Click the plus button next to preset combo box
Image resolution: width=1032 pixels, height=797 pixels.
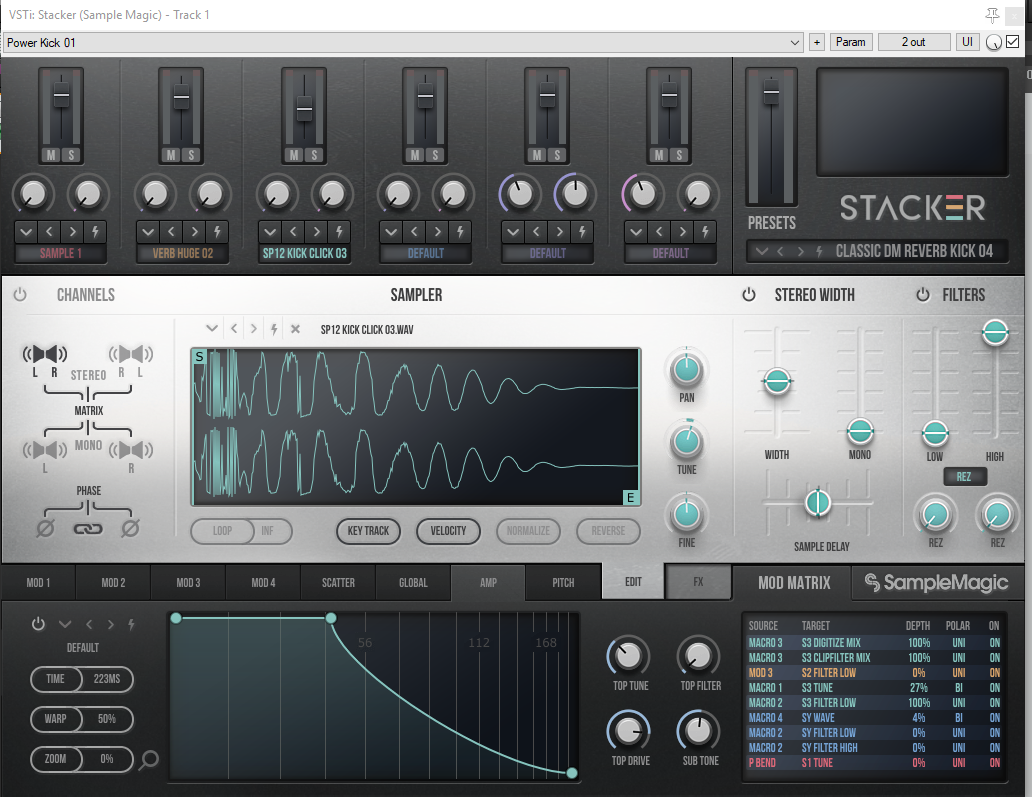tap(817, 42)
